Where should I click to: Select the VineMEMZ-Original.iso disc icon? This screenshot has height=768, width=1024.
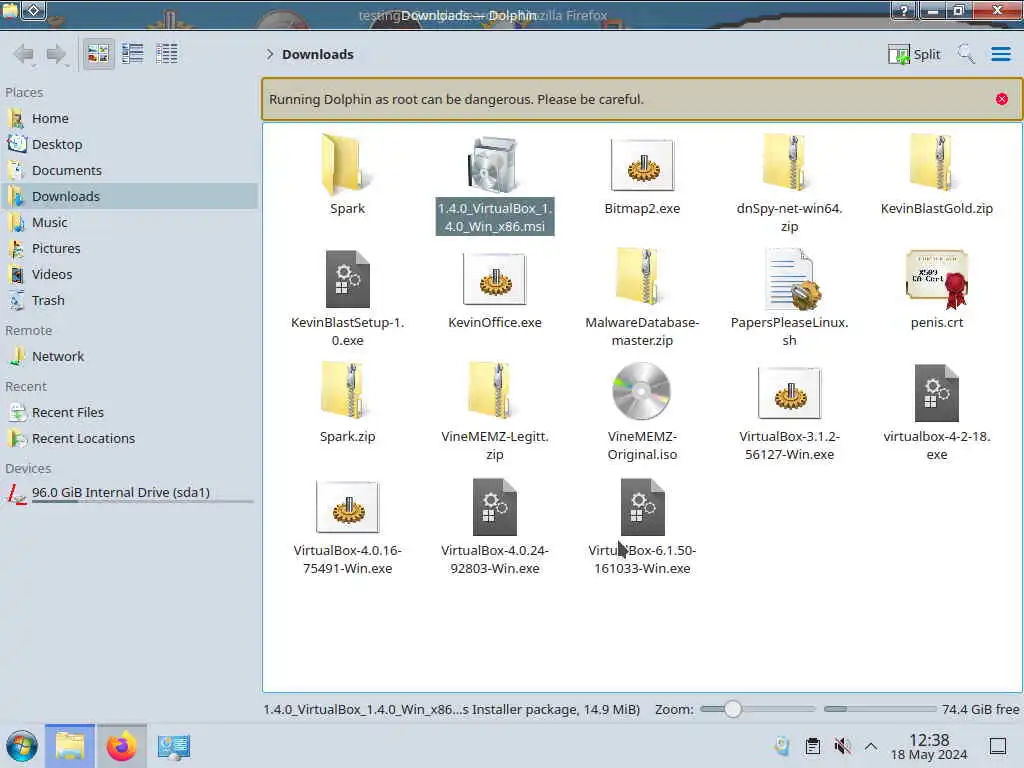click(x=641, y=391)
